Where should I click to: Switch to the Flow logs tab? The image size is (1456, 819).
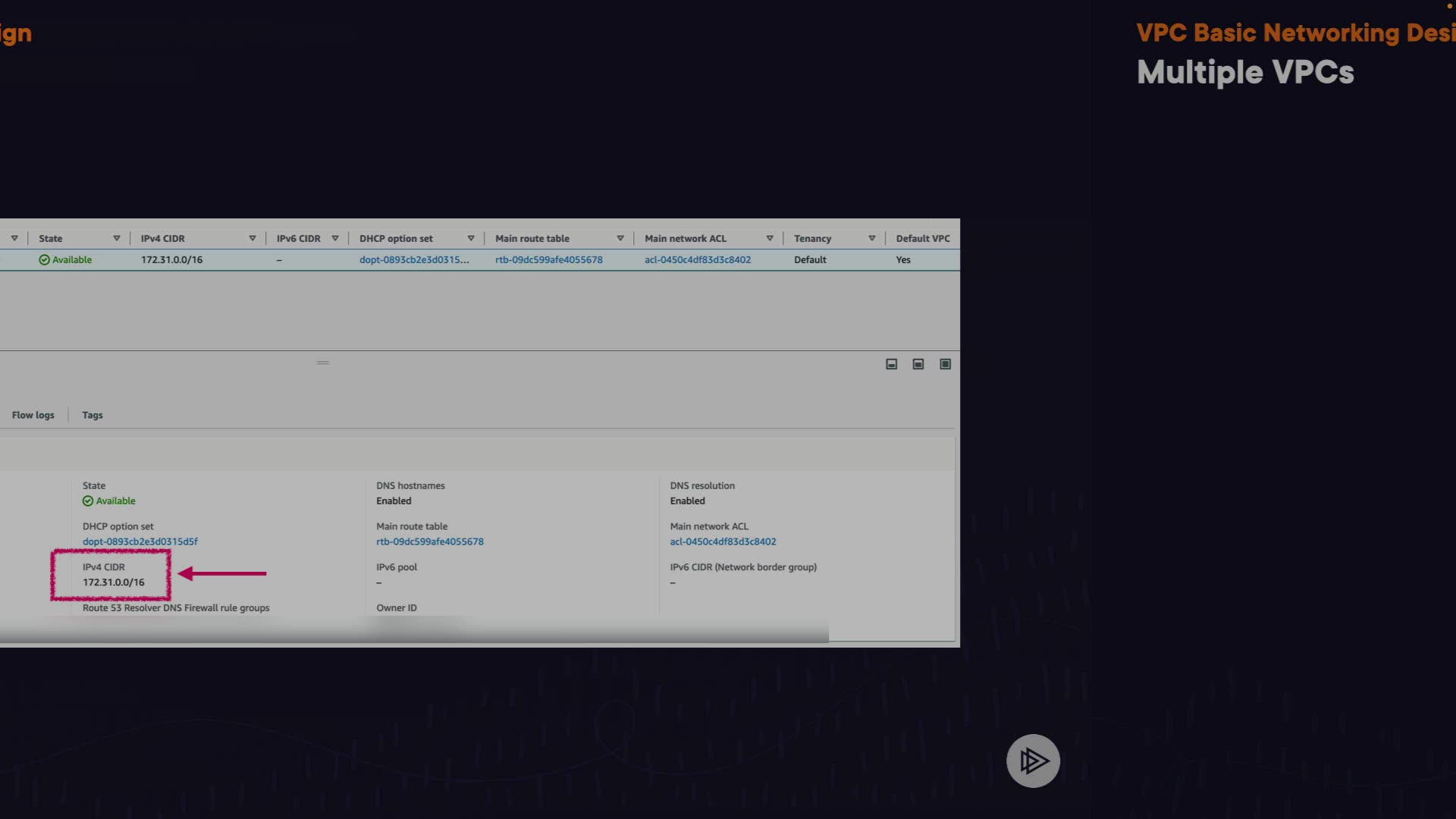click(33, 415)
